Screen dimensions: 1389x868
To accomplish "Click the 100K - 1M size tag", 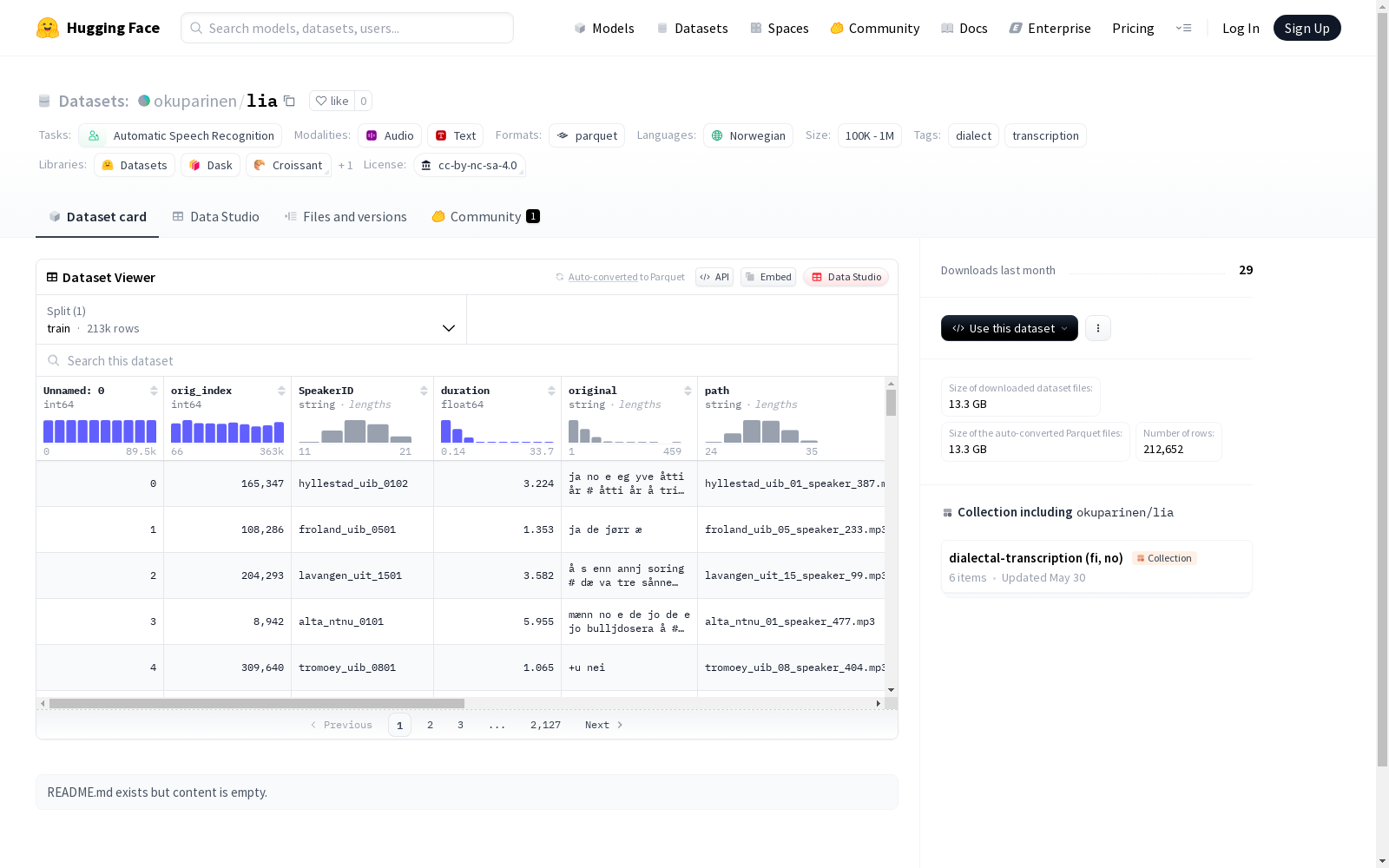I will click(x=870, y=135).
